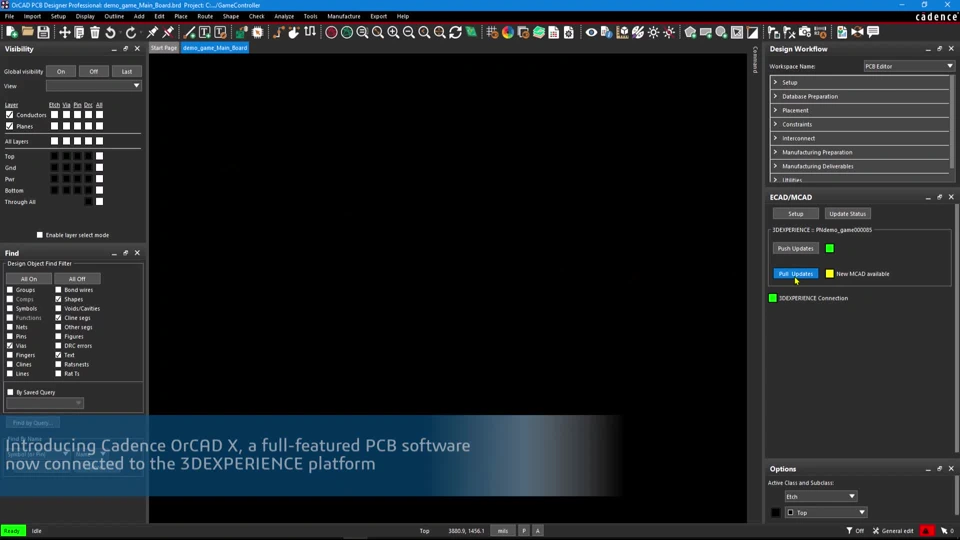The image size is (960, 540).
Task: Uncheck the Vias find filter
Action: pyautogui.click(x=10, y=346)
